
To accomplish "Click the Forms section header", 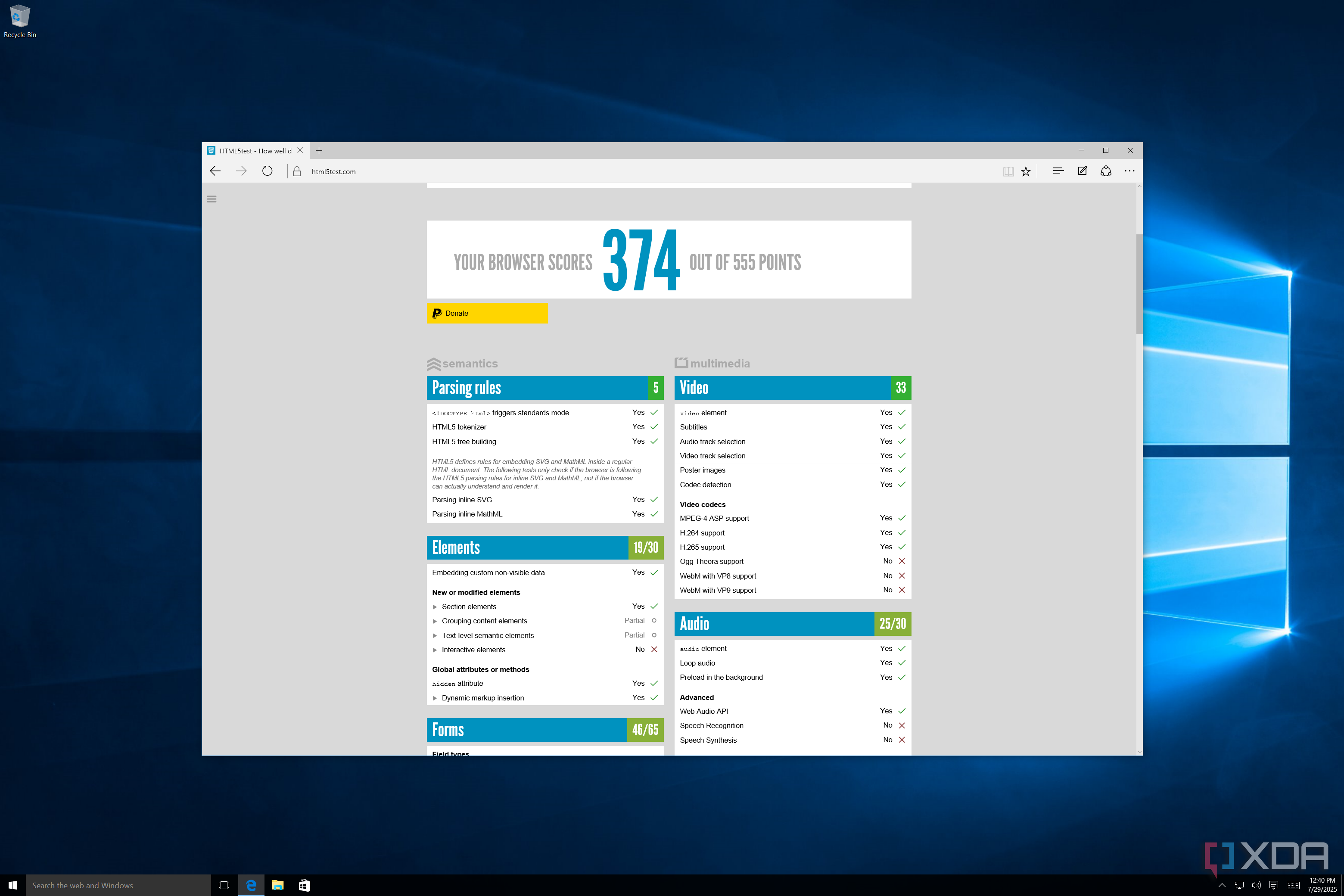I will pos(544,730).
